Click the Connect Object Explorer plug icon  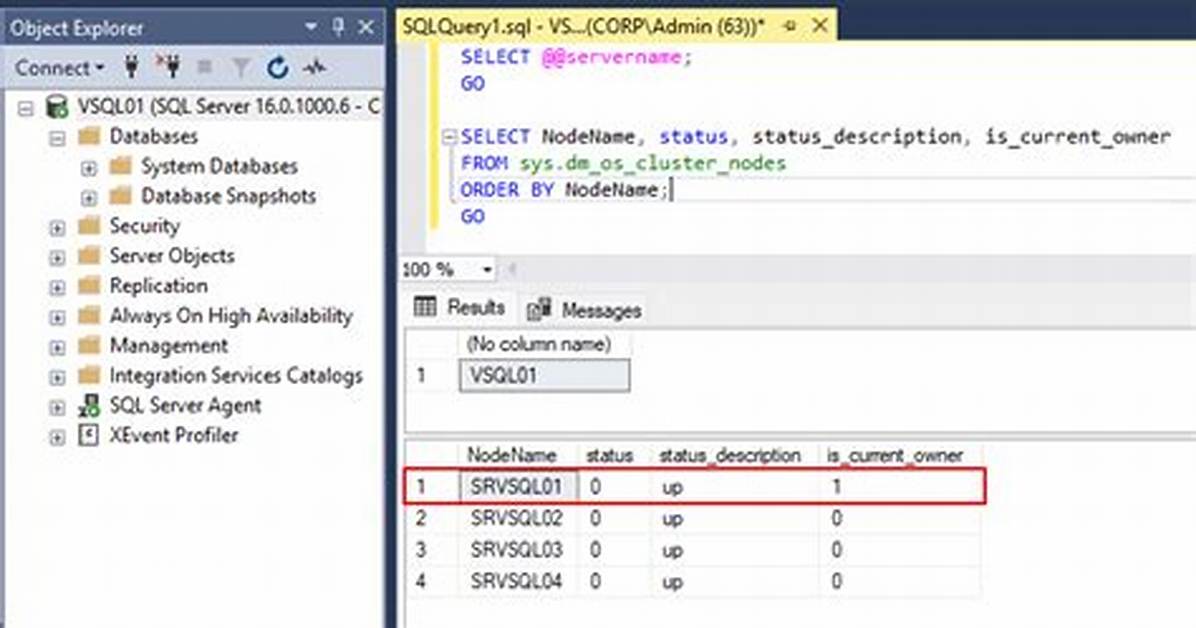[x=131, y=68]
